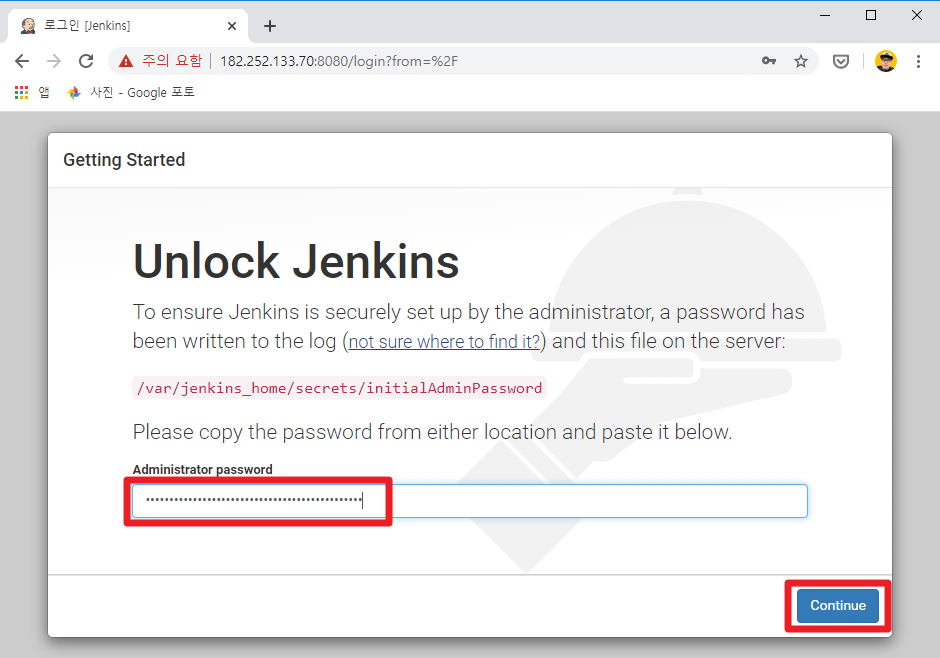The width and height of the screenshot is (940, 658).
Task: Click the security warning triangle icon
Action: click(124, 61)
